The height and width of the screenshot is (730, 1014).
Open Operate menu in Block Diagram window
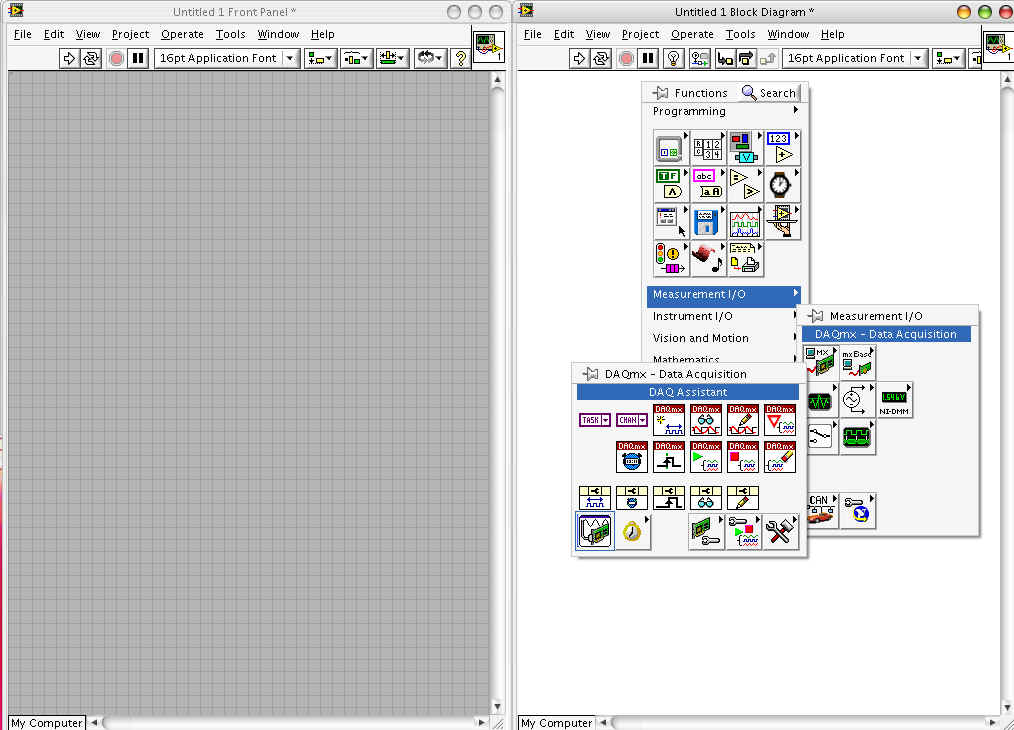pyautogui.click(x=692, y=34)
